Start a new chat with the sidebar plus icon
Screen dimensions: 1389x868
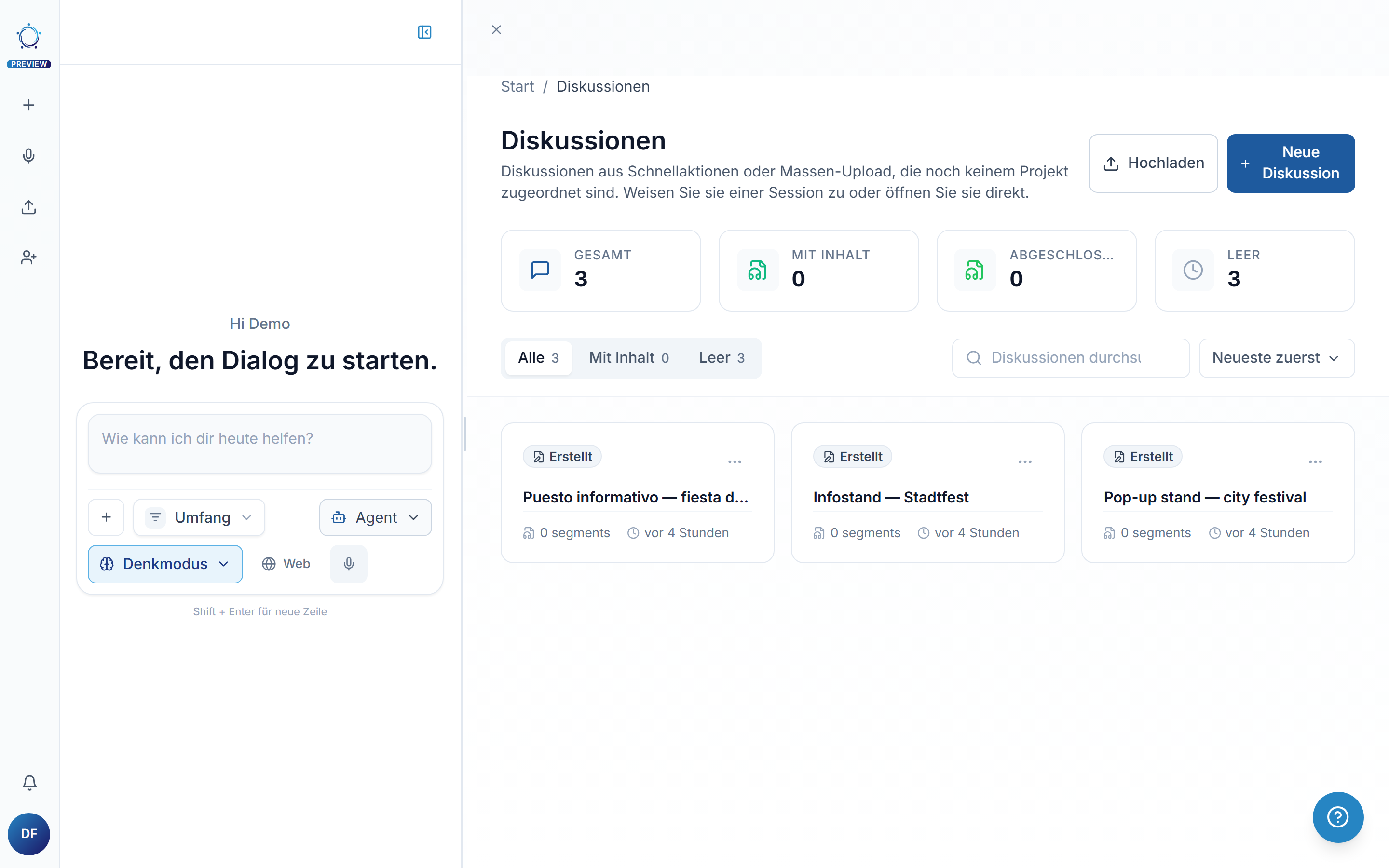29,105
